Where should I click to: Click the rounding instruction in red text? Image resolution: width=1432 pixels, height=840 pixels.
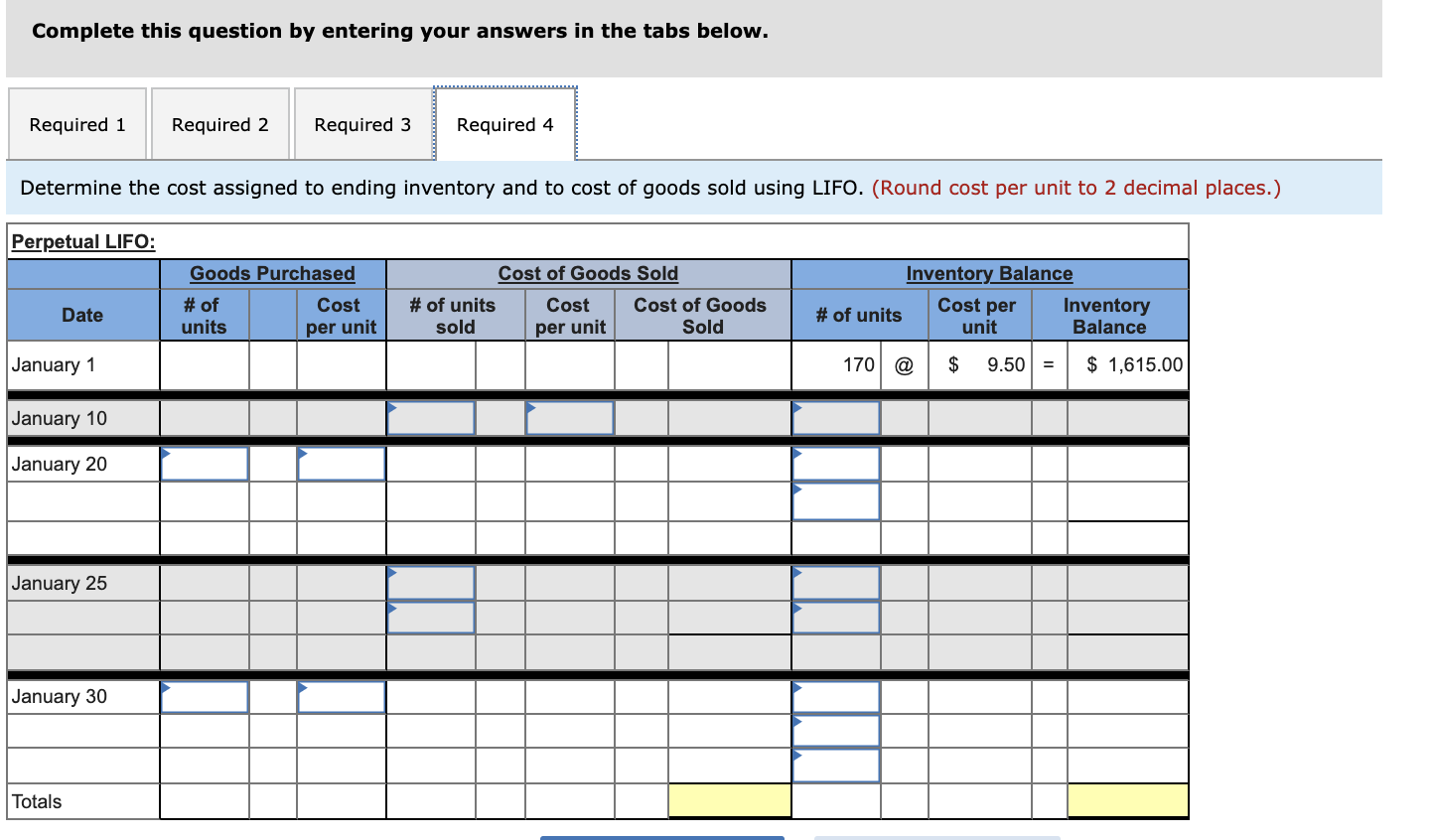[1076, 188]
